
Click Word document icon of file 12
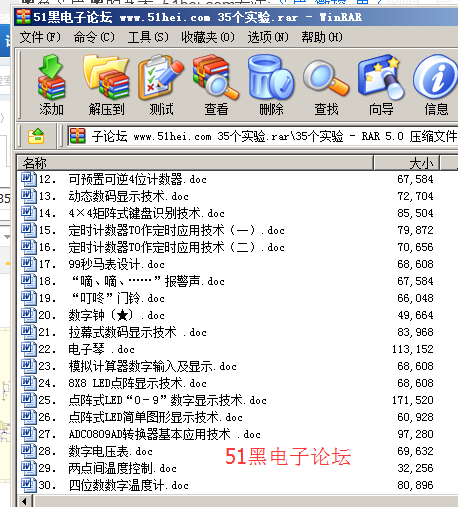[29, 179]
